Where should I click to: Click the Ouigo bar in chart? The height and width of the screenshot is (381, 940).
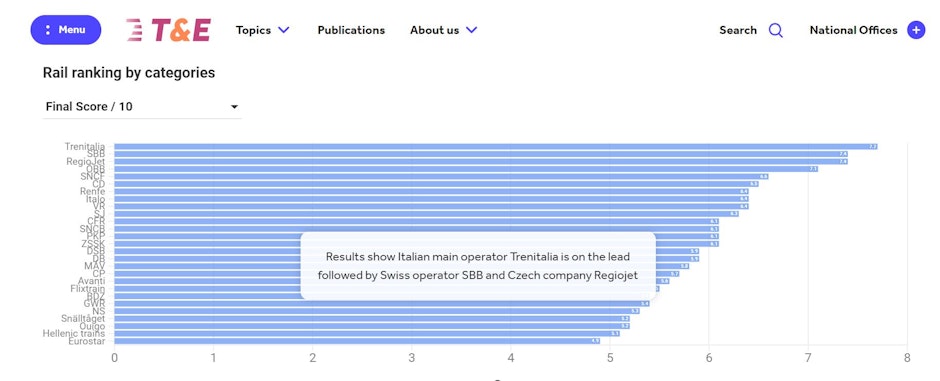pyautogui.click(x=372, y=326)
